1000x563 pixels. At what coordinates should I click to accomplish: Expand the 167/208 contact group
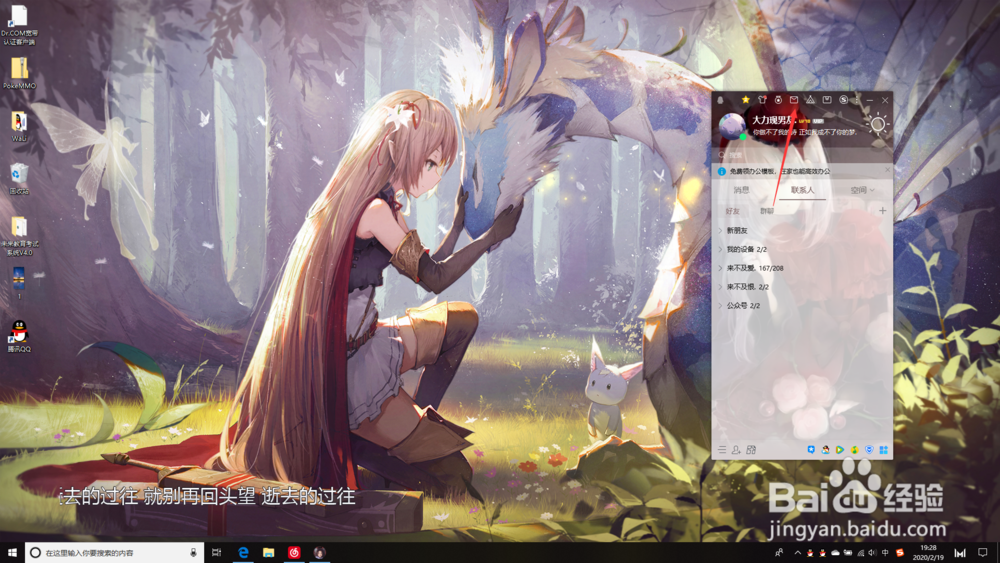pos(802,268)
